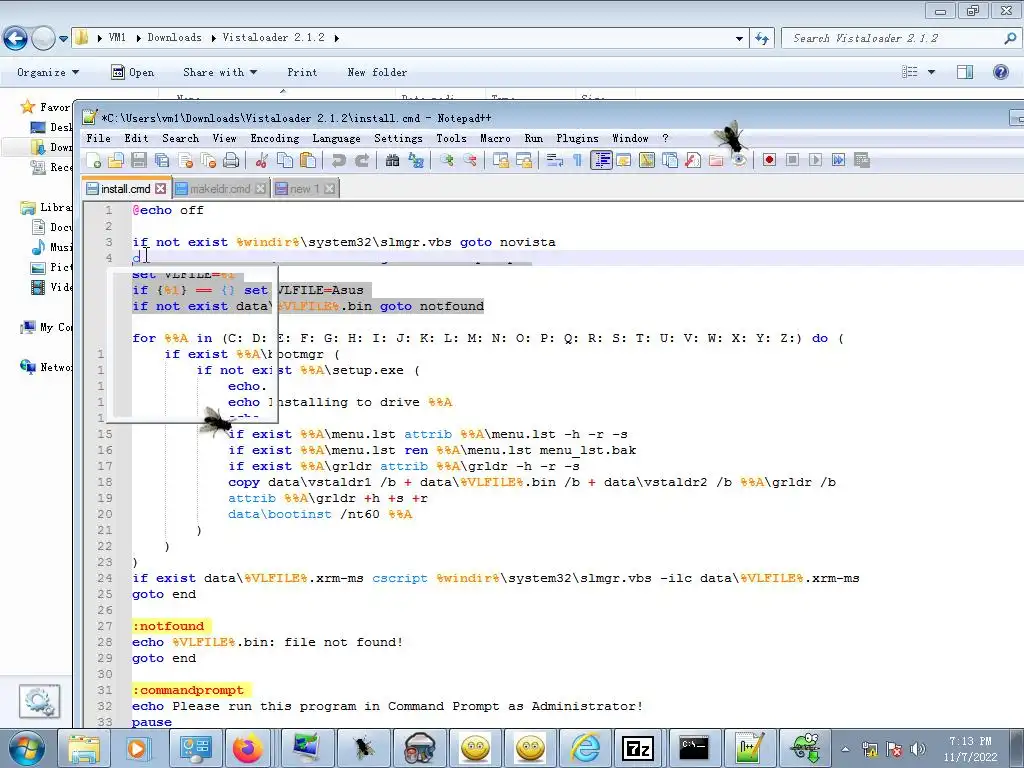1024x768 pixels.
Task: Click the Playback macro button
Action: pyautogui.click(x=815, y=160)
